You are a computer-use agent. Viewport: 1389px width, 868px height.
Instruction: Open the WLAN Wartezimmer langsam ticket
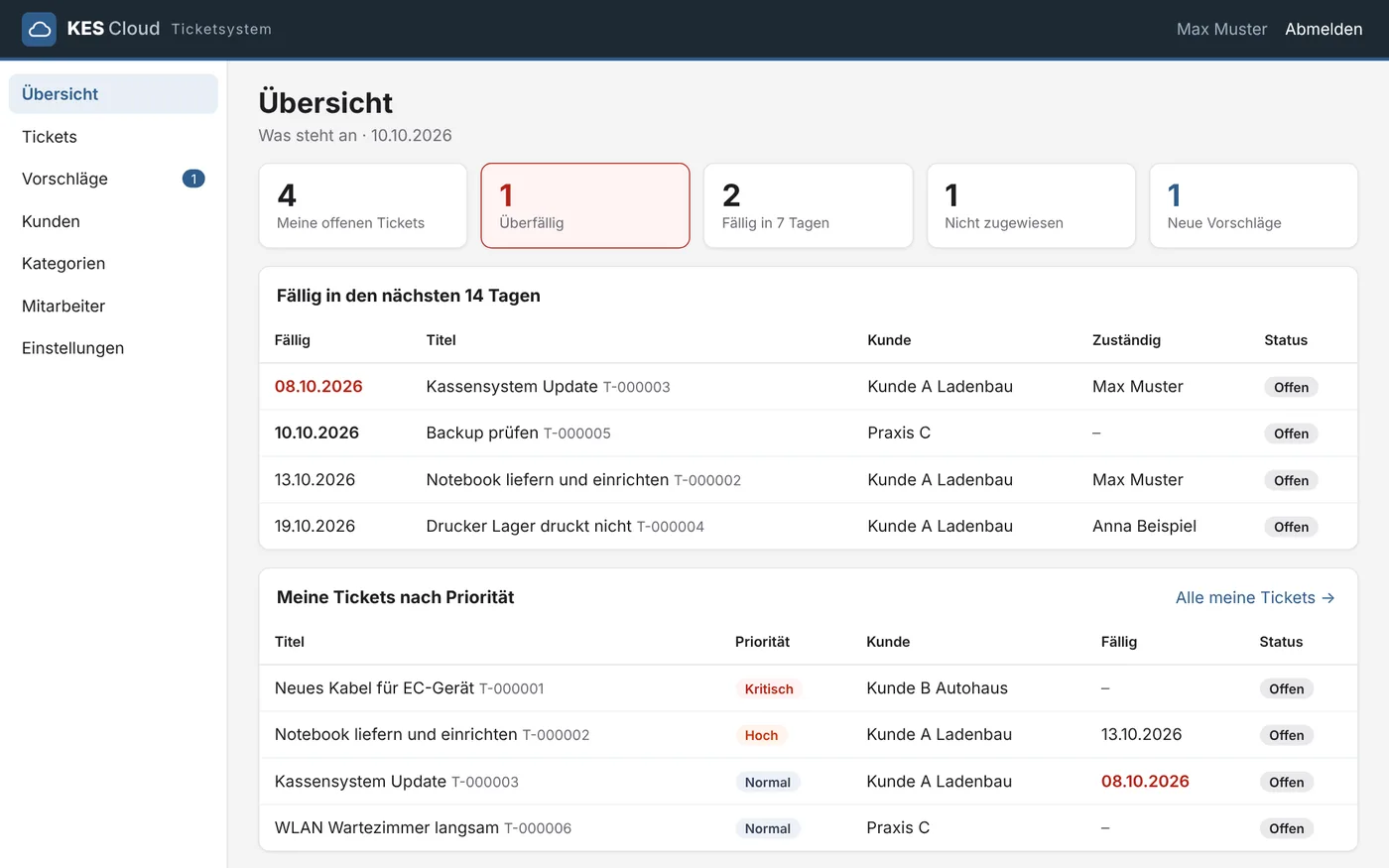387,828
